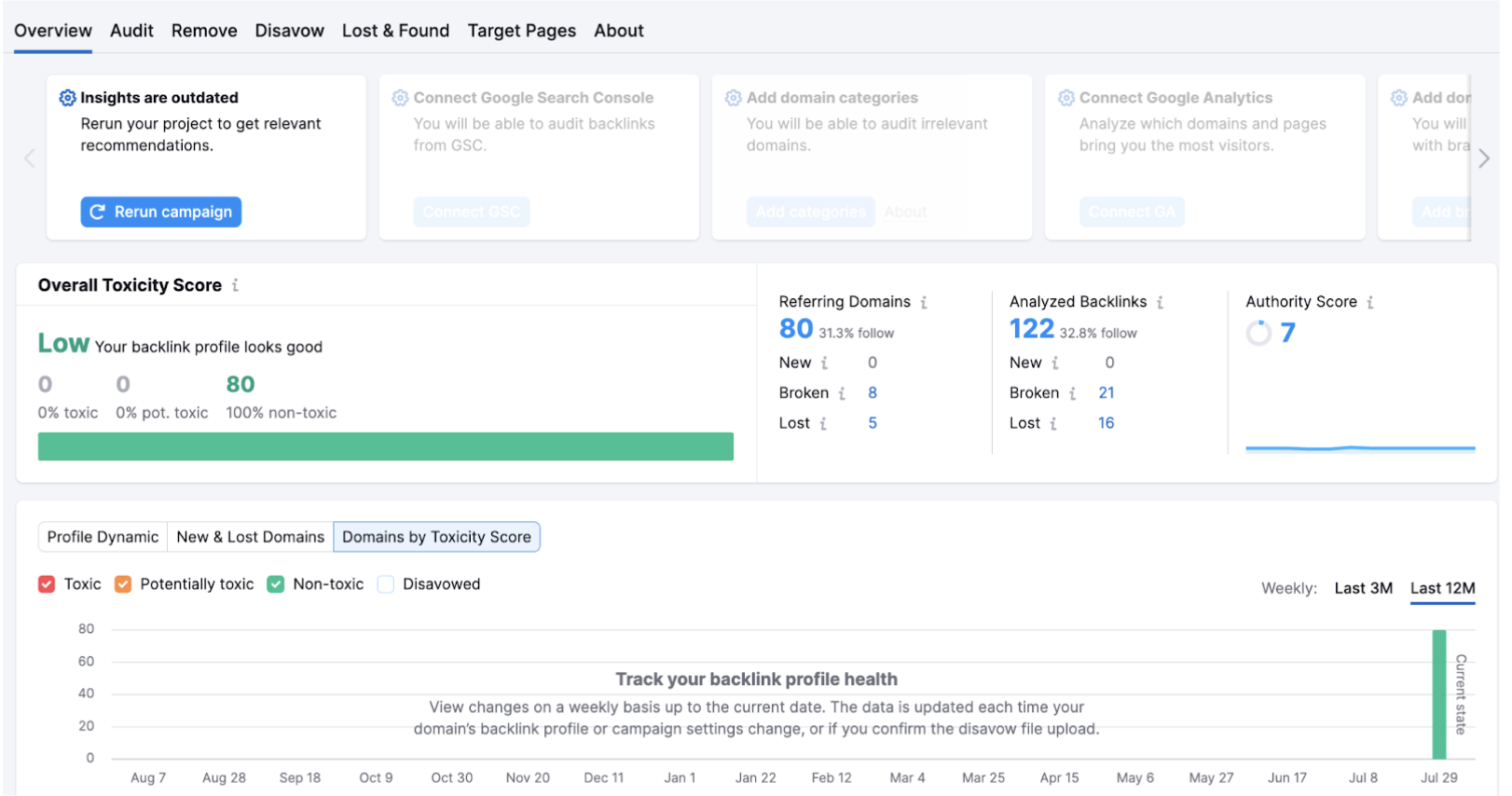Click the gear icon beside Add domain categories
The image size is (1512, 796).
pyautogui.click(x=734, y=98)
